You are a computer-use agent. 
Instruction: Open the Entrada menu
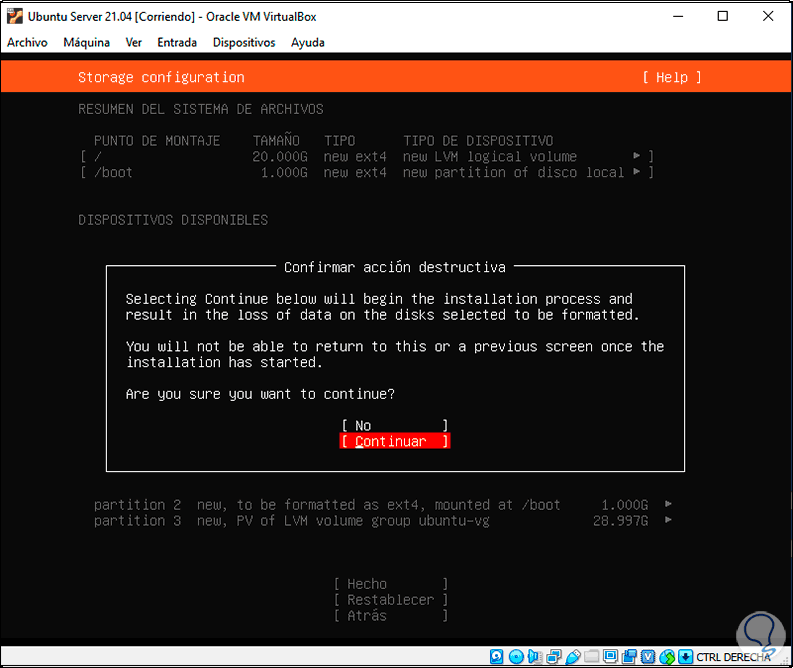pyautogui.click(x=177, y=42)
